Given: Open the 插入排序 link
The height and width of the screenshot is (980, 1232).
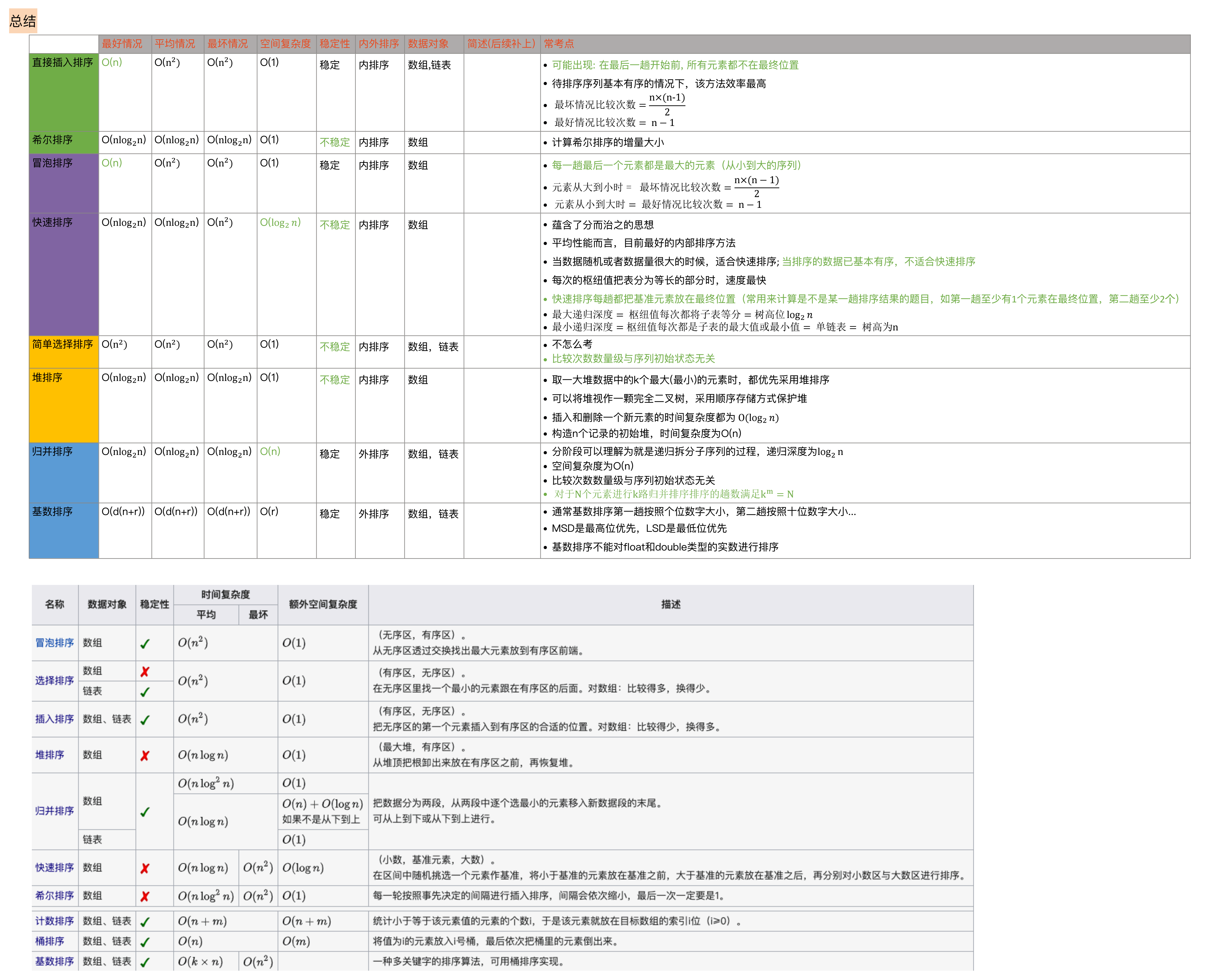Looking at the screenshot, I should tap(54, 718).
